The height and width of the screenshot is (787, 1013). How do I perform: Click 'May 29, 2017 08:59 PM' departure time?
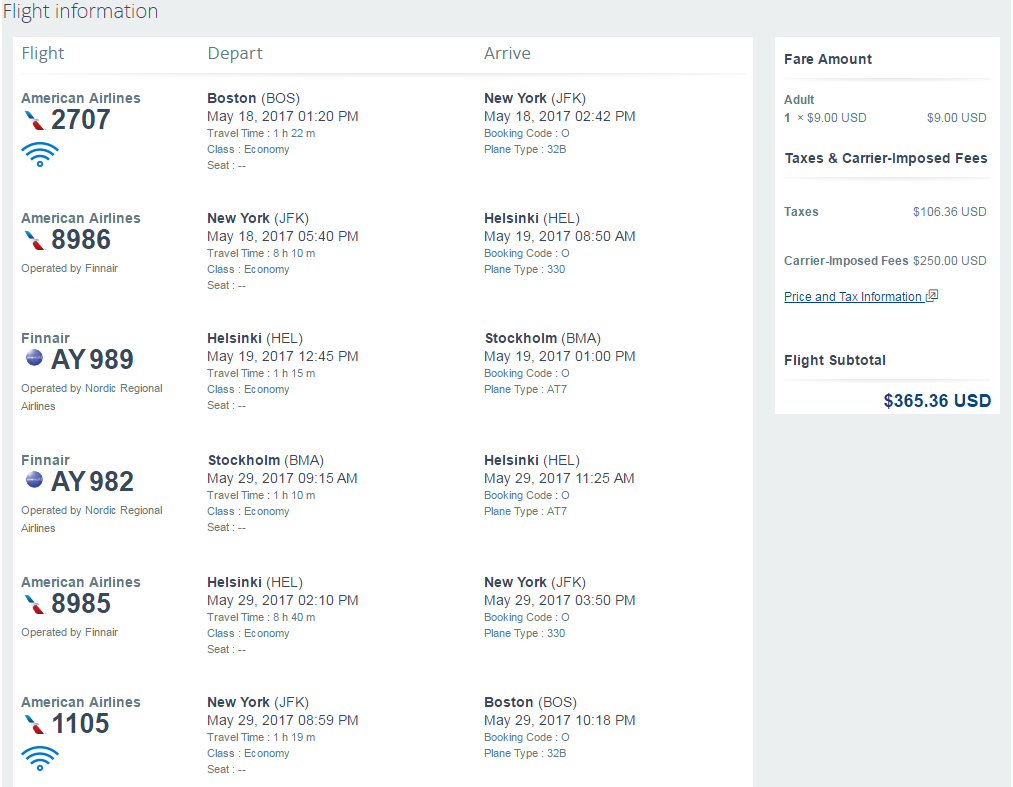pyautogui.click(x=282, y=720)
